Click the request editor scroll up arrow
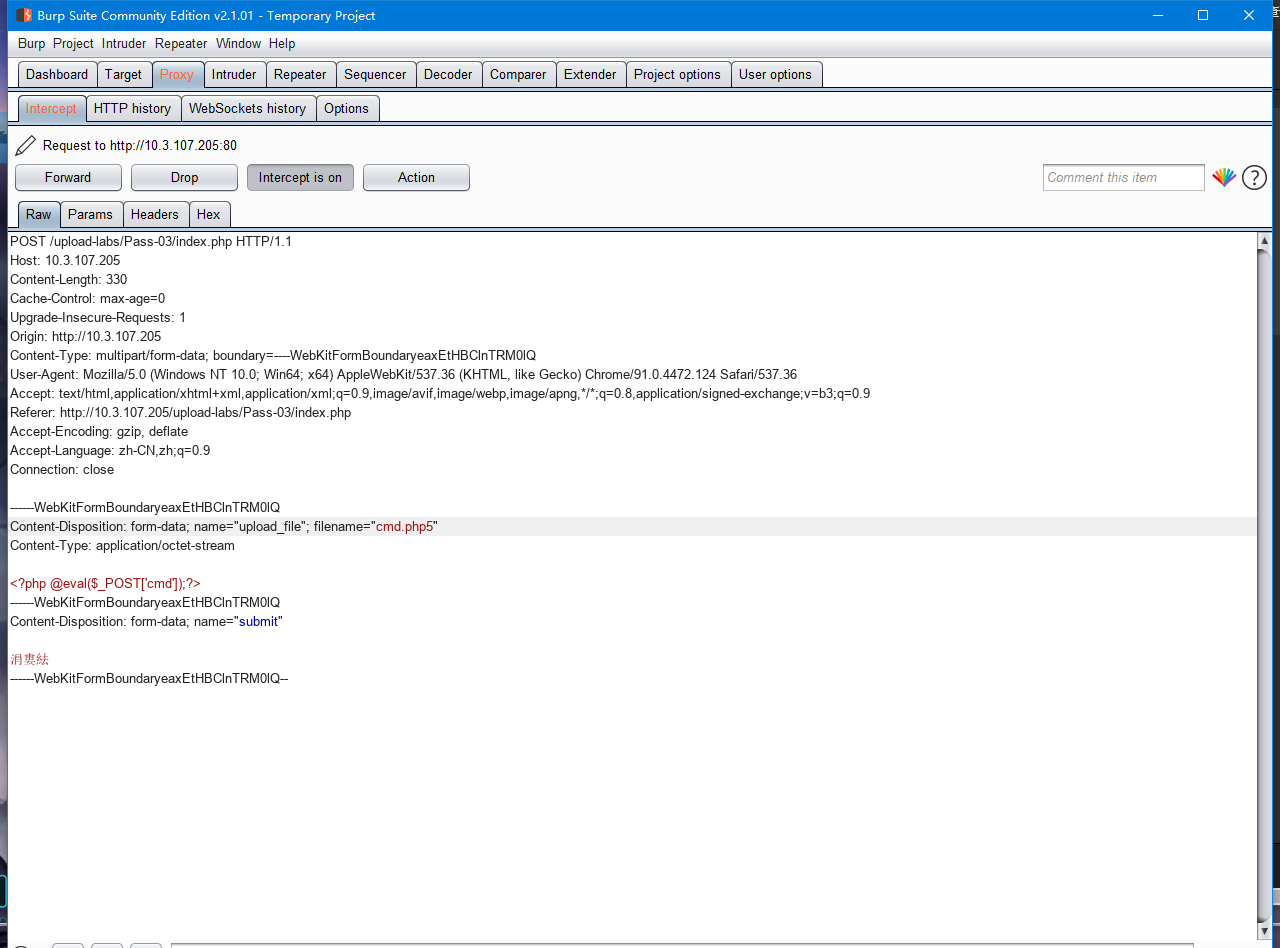The image size is (1280, 948). tap(1264, 241)
